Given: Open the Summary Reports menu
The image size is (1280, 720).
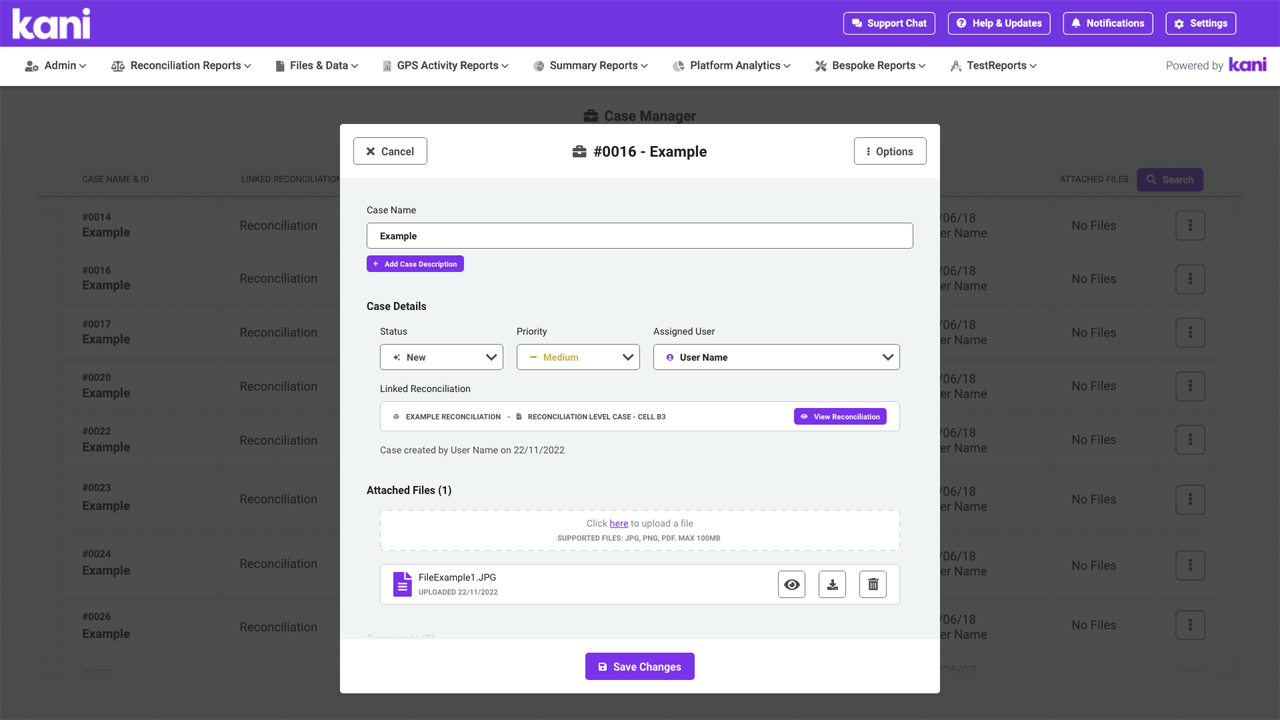Looking at the screenshot, I should (x=589, y=65).
